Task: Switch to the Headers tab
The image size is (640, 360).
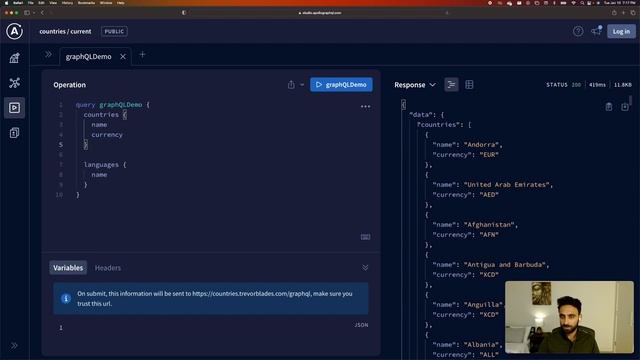Action: pyautogui.click(x=108, y=268)
